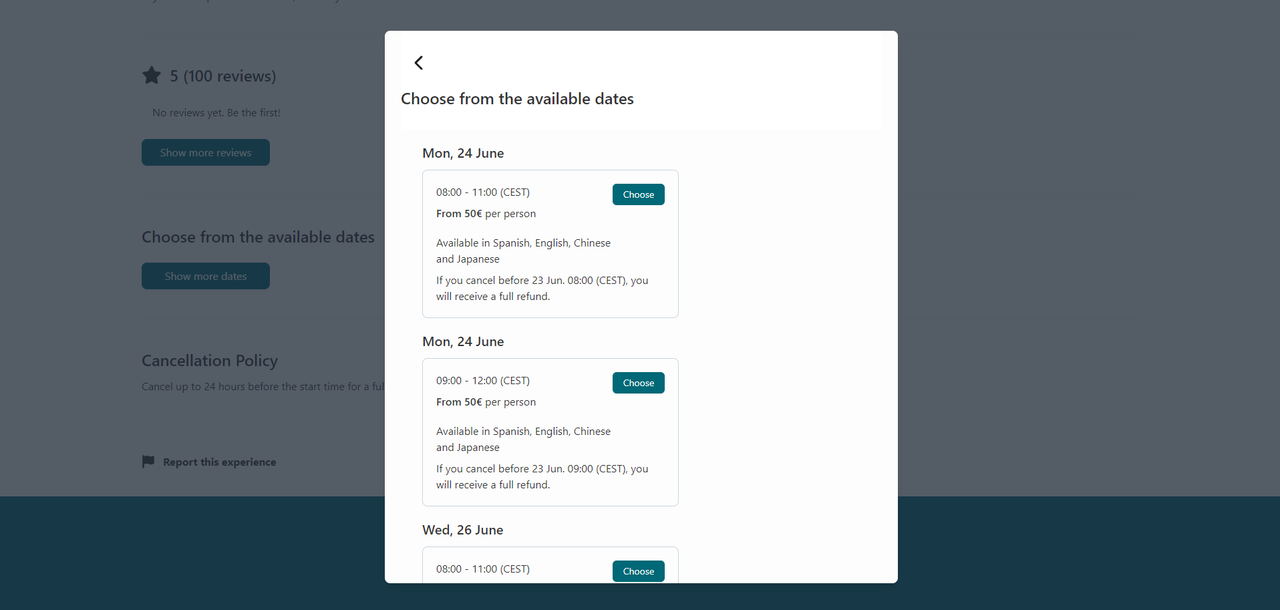
Task: Select the 09:00 - 12:00 (CEST) time text
Action: tap(483, 380)
